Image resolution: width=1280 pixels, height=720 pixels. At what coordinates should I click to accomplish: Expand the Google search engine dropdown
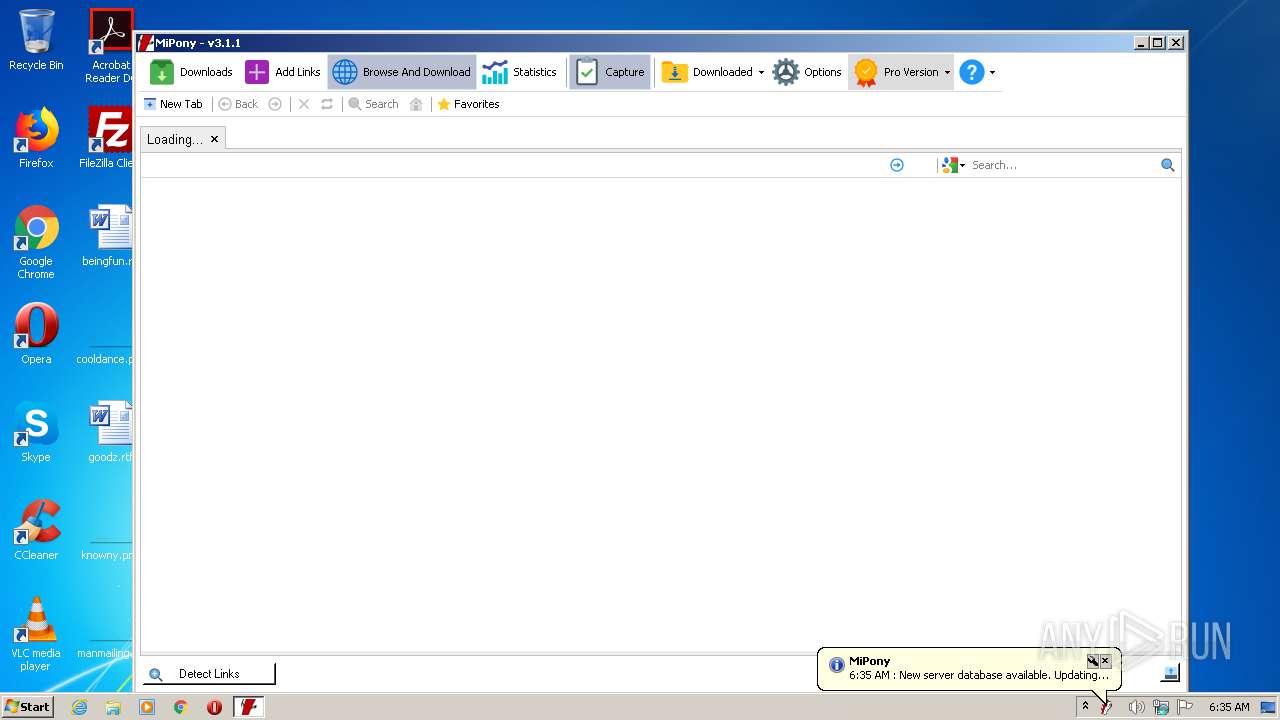pos(954,165)
